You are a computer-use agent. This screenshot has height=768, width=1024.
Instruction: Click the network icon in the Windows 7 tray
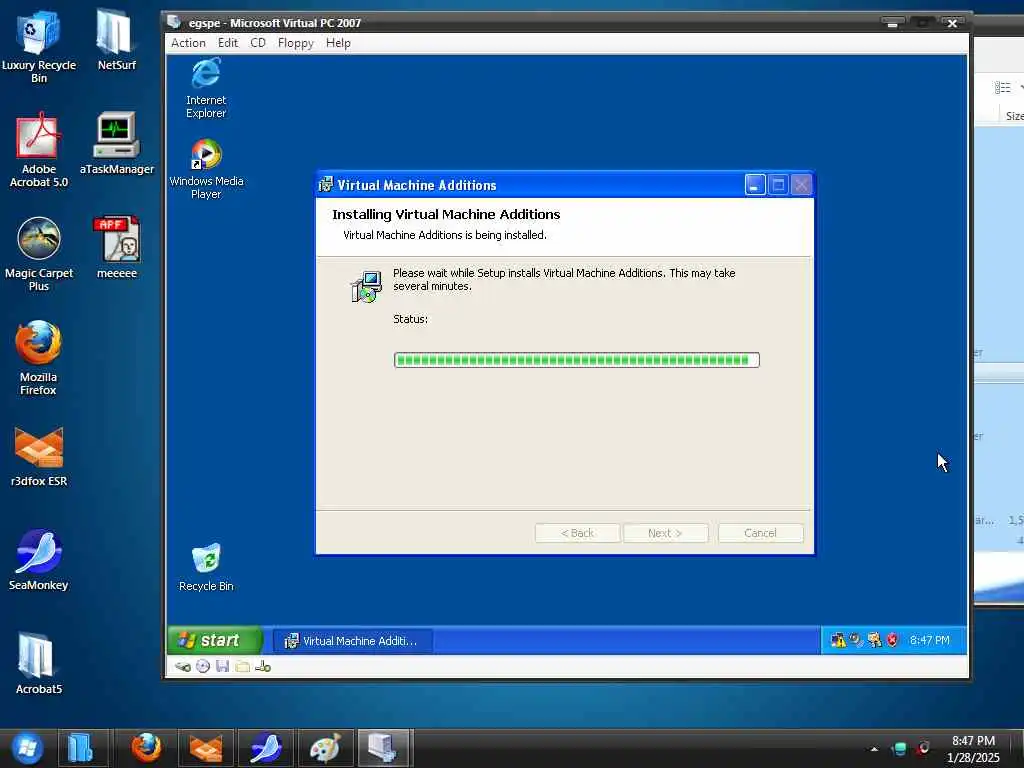point(899,749)
